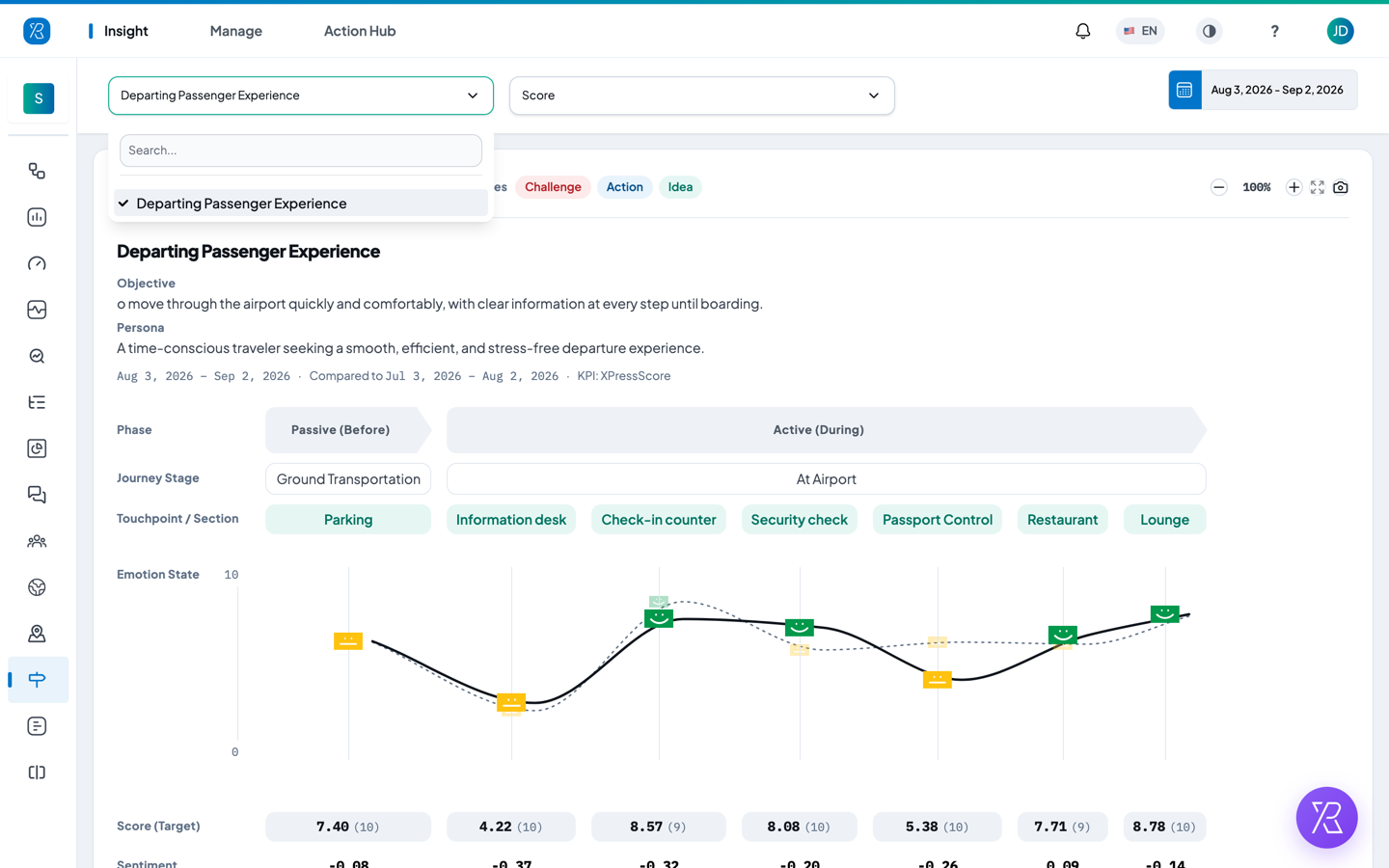Open the help question mark

coord(1274,31)
